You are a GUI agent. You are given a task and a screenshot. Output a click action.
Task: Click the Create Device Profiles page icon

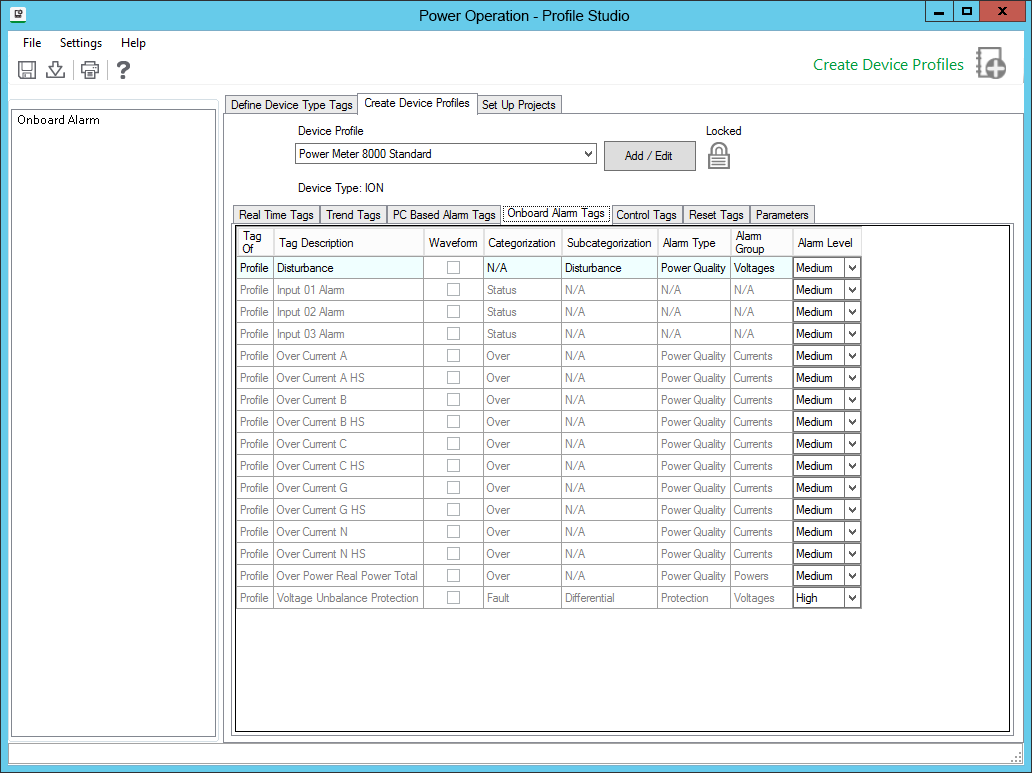[x=990, y=64]
